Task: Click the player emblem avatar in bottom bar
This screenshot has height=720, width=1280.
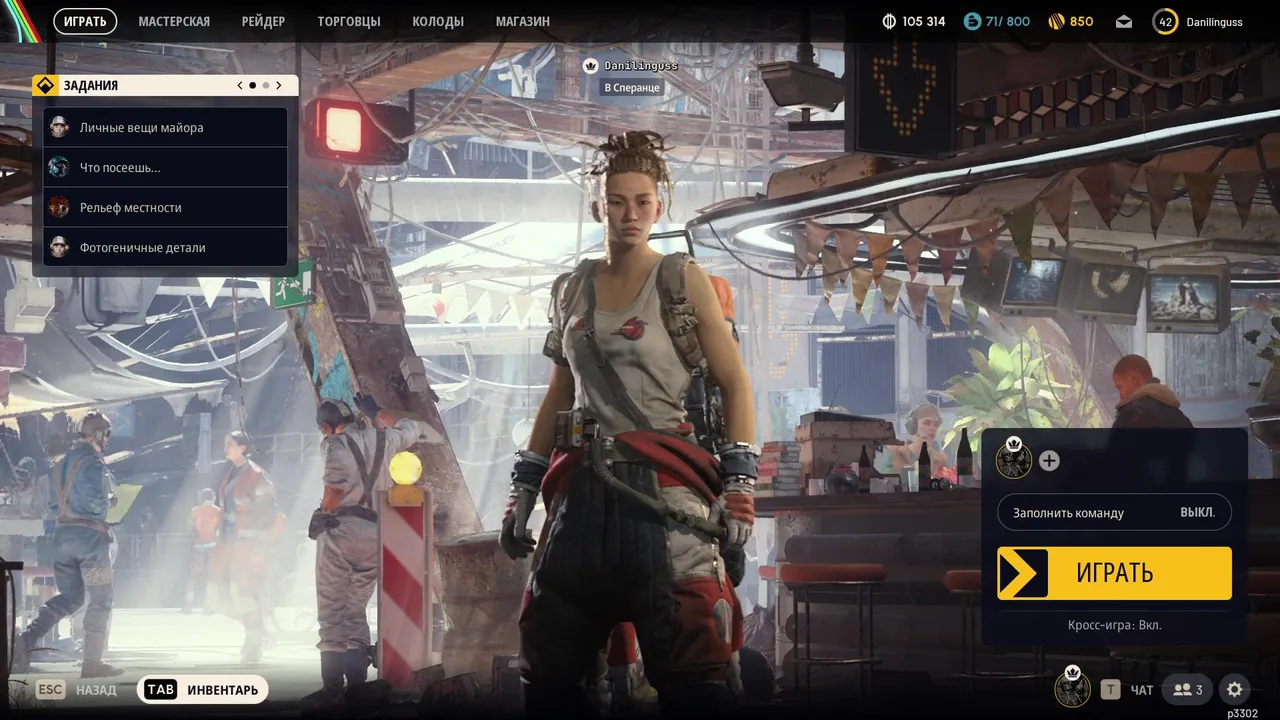Action: [1073, 687]
